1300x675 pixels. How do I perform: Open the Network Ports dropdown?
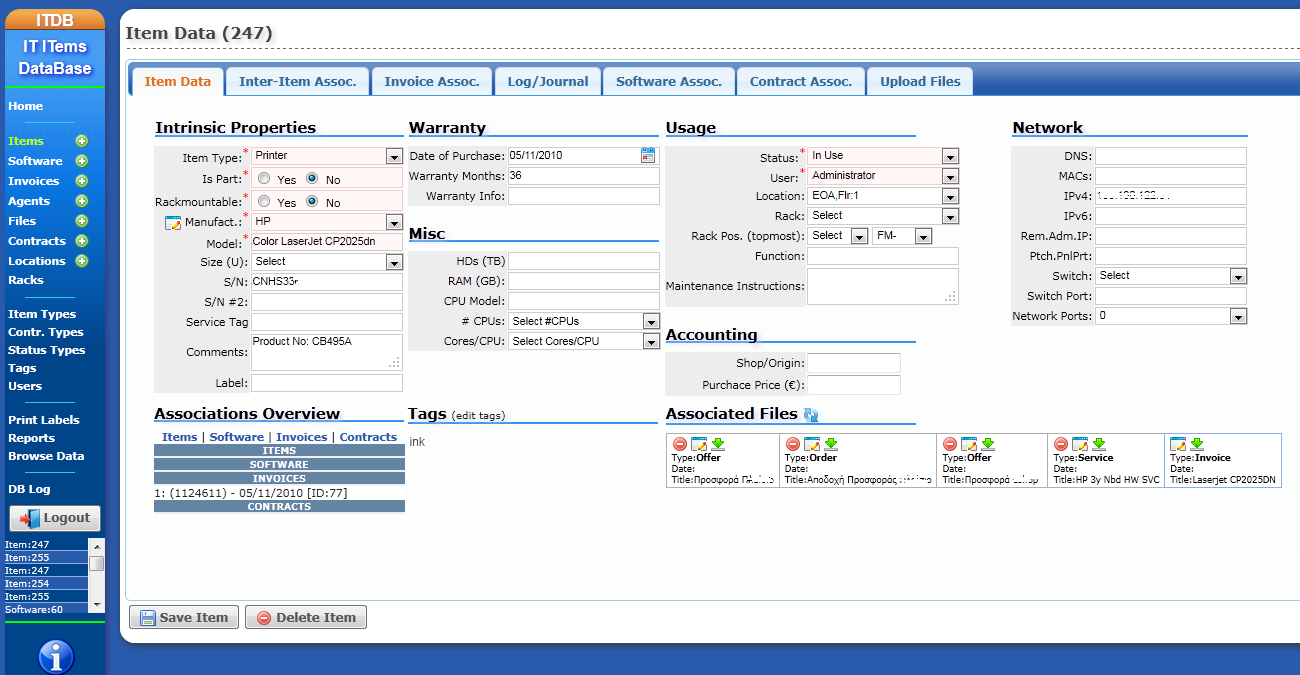(1171, 316)
